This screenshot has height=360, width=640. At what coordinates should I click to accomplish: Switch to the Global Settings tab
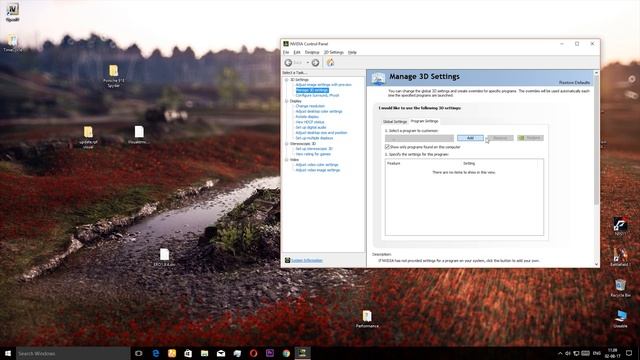pos(395,122)
